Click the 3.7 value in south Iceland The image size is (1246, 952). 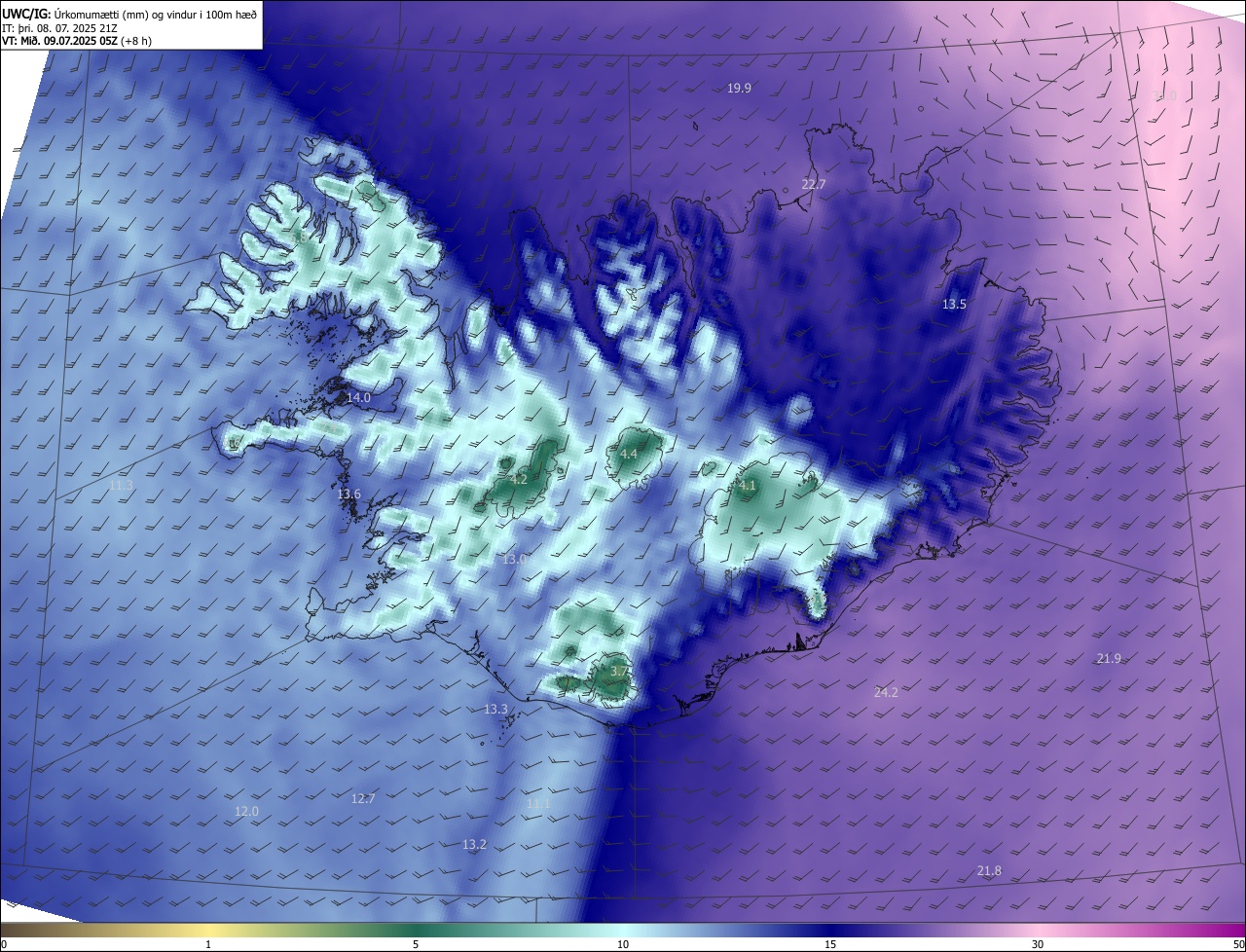[619, 672]
